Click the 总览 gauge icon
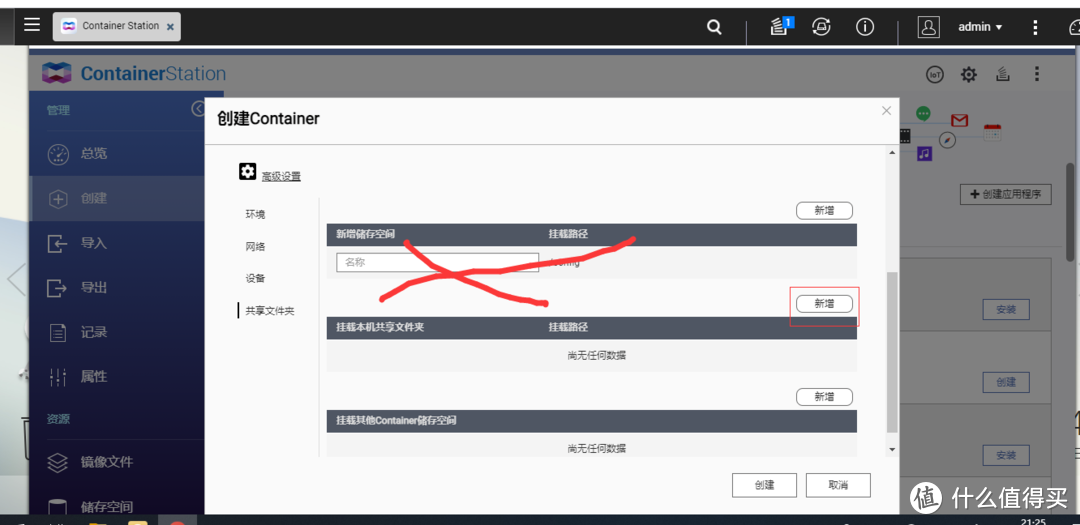Image resolution: width=1080 pixels, height=525 pixels. (x=58, y=154)
